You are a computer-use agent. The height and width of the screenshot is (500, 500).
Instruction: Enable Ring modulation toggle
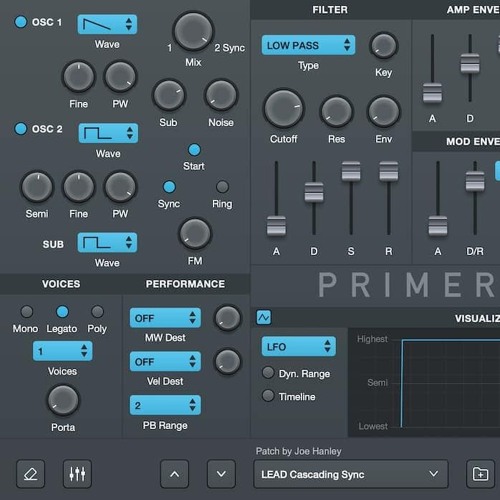[x=222, y=187]
